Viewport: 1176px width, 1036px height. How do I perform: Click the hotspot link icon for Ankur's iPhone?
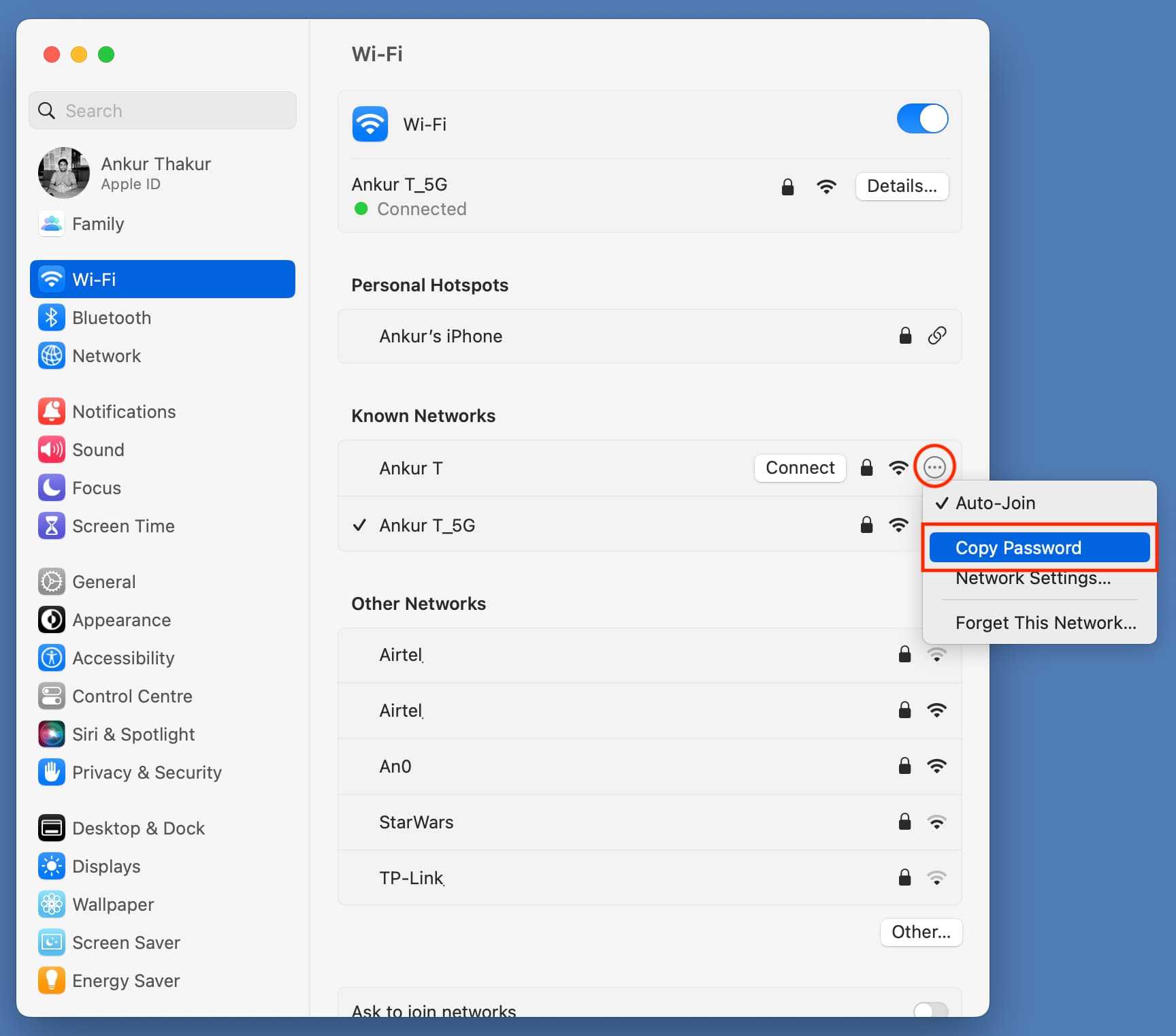click(x=936, y=336)
